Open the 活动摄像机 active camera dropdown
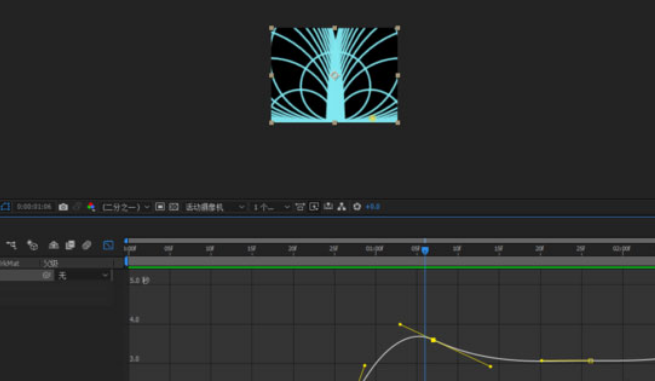The width and height of the screenshot is (655, 381). point(215,207)
